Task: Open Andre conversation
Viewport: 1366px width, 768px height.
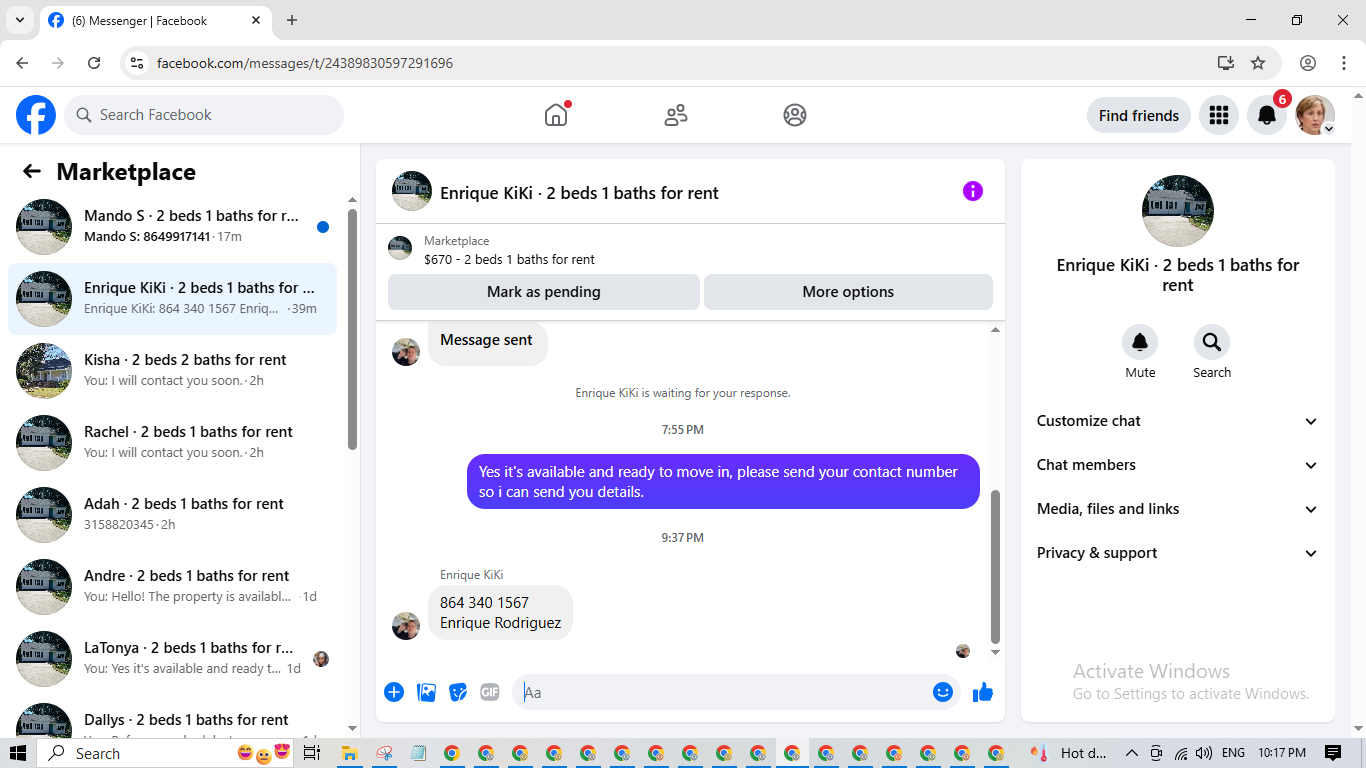Action: [172, 587]
